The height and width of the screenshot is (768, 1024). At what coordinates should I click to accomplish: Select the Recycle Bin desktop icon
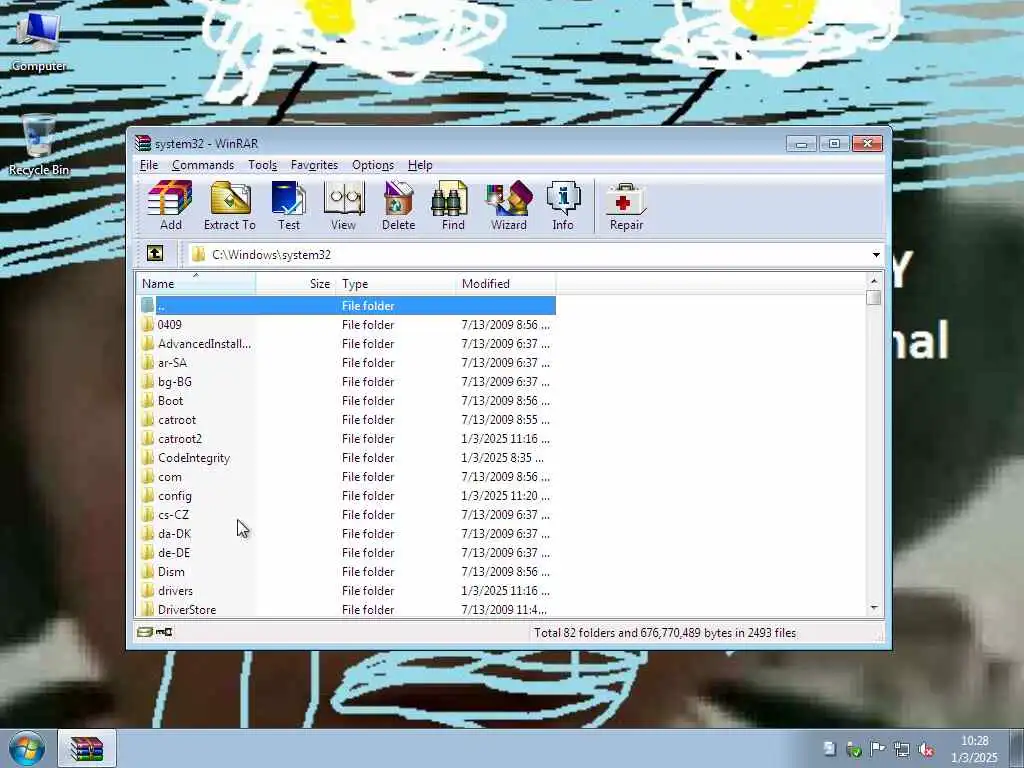(39, 146)
